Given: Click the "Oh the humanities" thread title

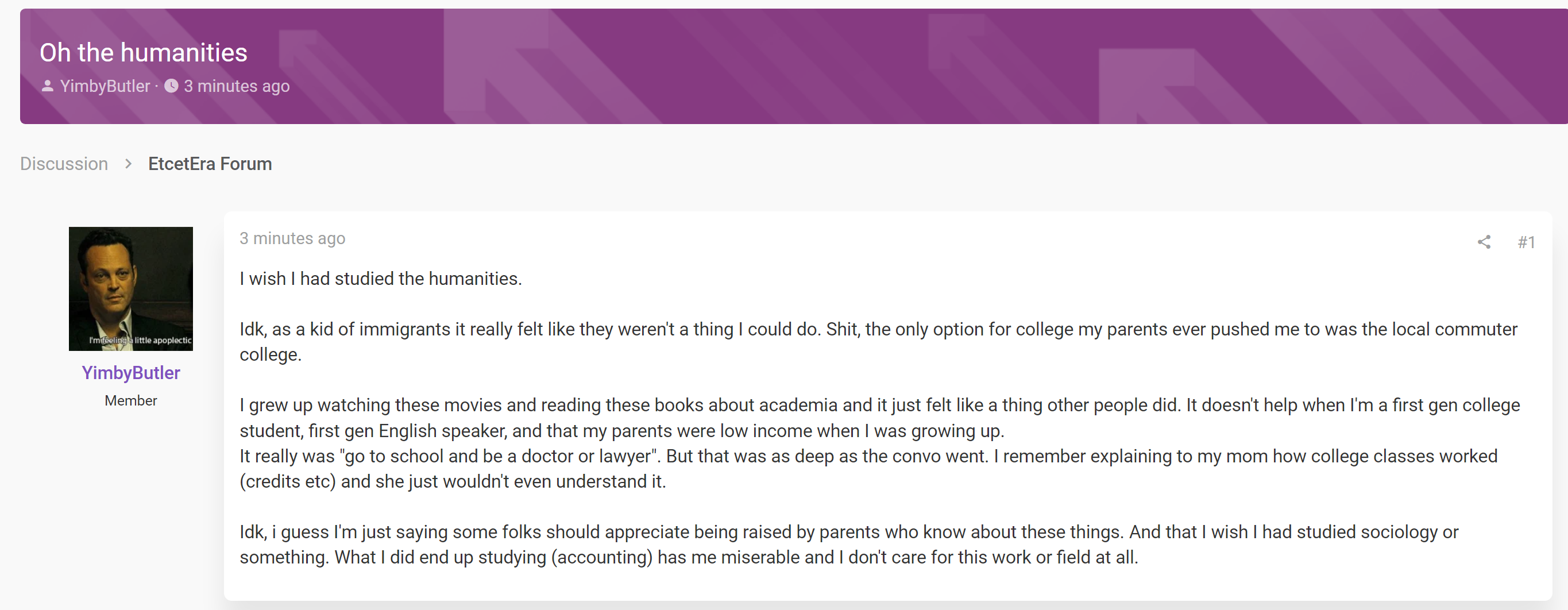Looking at the screenshot, I should coord(144,52).
